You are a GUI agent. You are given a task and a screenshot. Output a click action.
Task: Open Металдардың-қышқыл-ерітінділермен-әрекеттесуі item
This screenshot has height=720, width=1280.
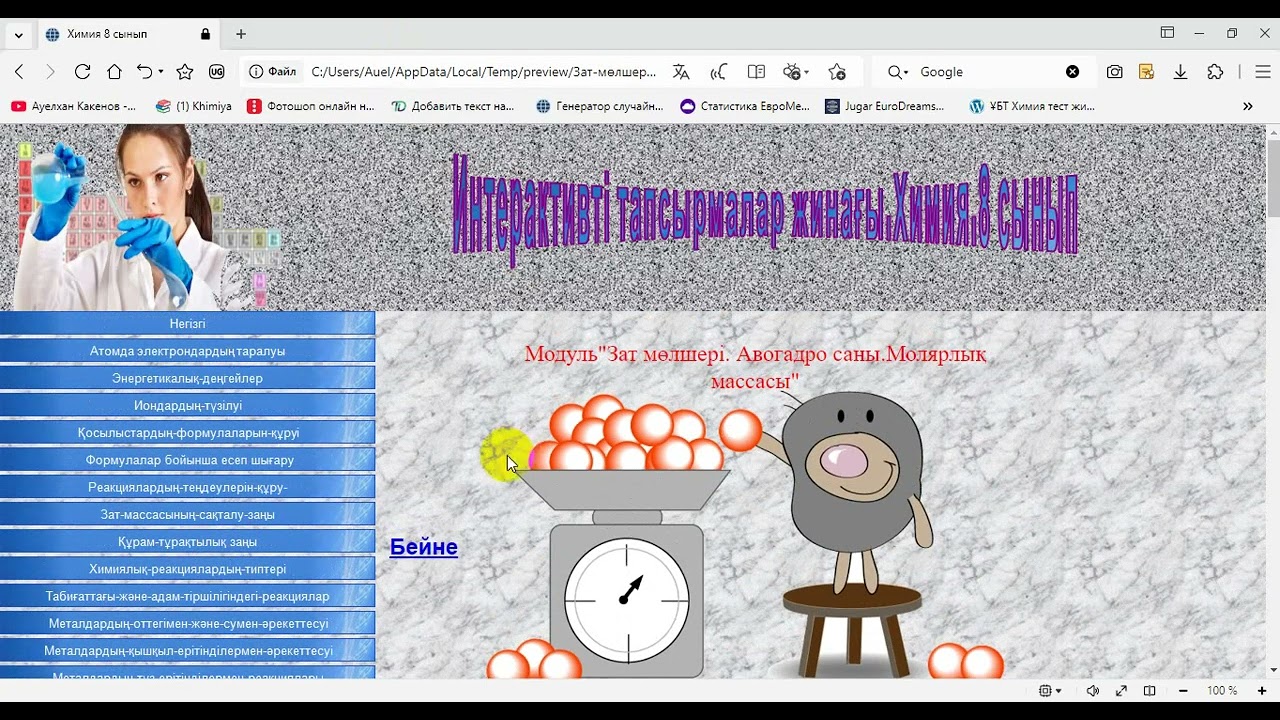tap(187, 650)
